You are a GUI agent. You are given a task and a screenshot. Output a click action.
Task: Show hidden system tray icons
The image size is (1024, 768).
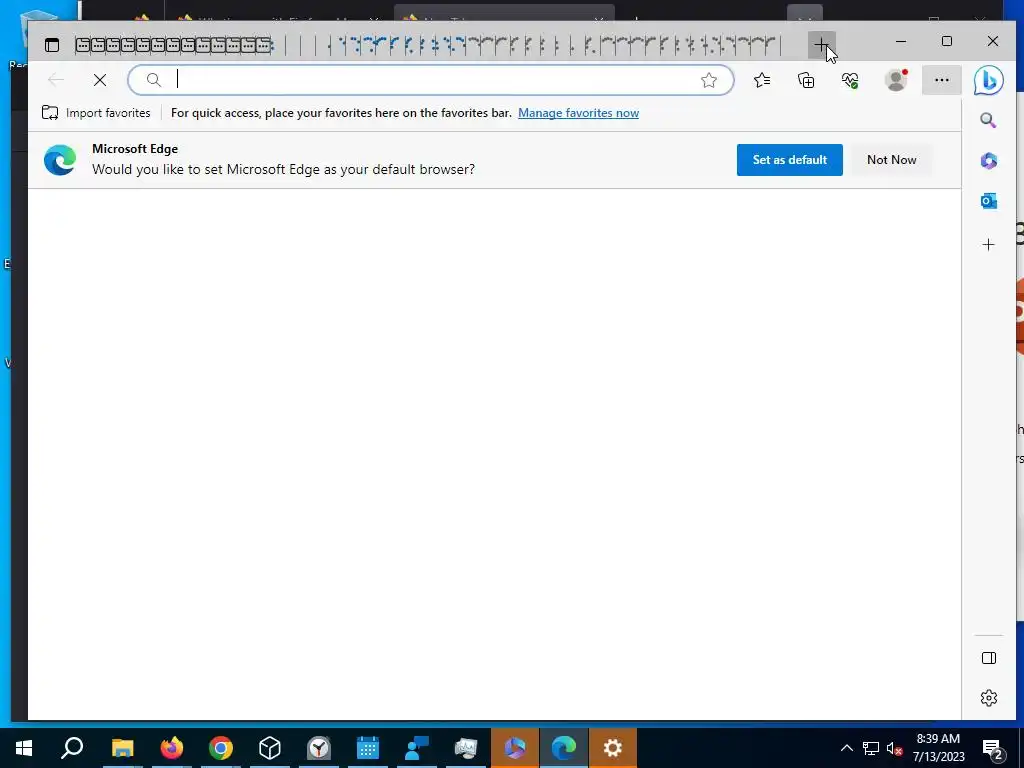pyautogui.click(x=846, y=748)
